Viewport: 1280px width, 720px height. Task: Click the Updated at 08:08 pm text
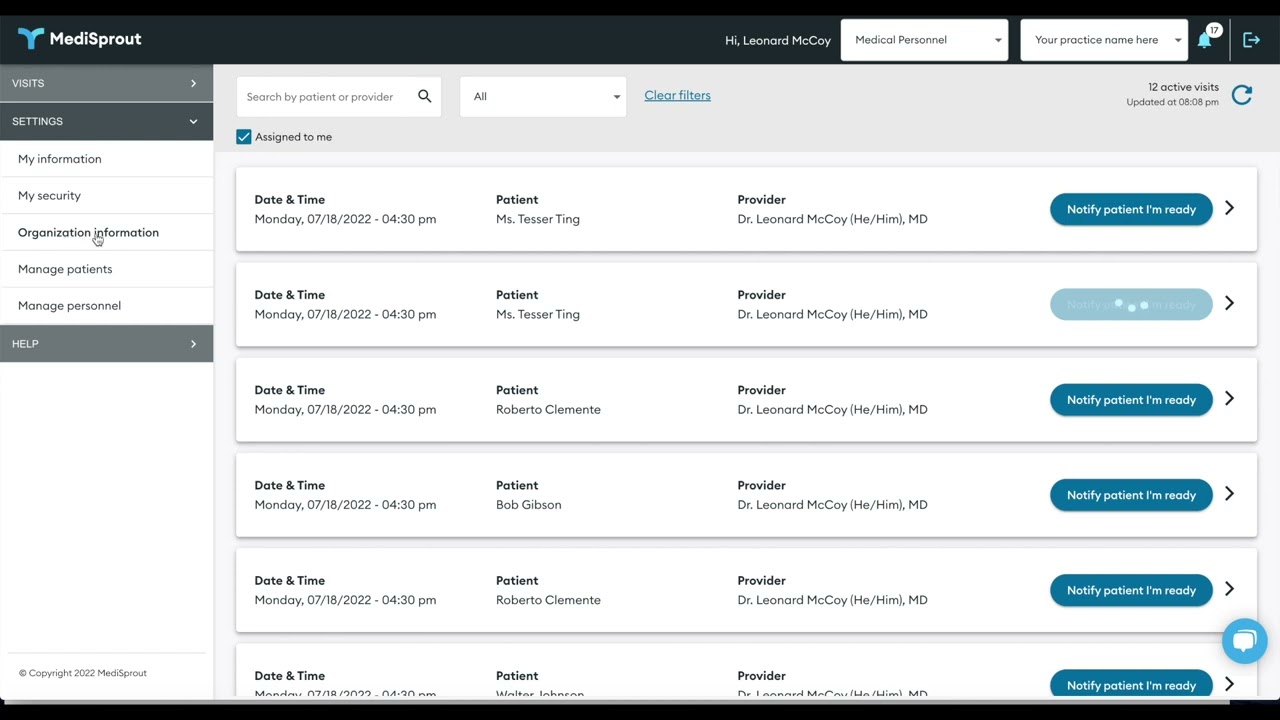(1172, 102)
